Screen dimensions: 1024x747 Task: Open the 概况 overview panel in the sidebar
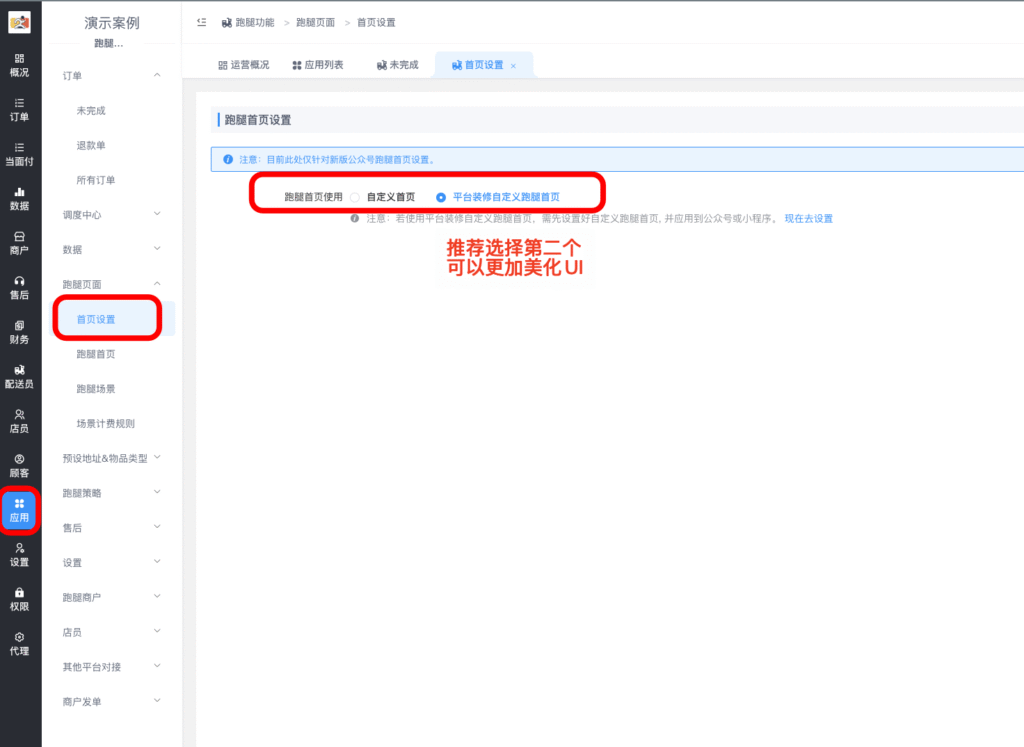pyautogui.click(x=19, y=65)
